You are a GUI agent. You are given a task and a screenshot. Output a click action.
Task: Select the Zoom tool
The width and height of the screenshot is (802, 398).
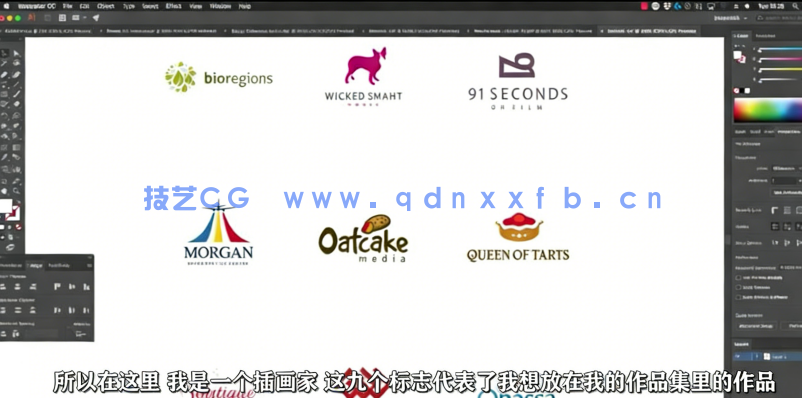pos(16,190)
